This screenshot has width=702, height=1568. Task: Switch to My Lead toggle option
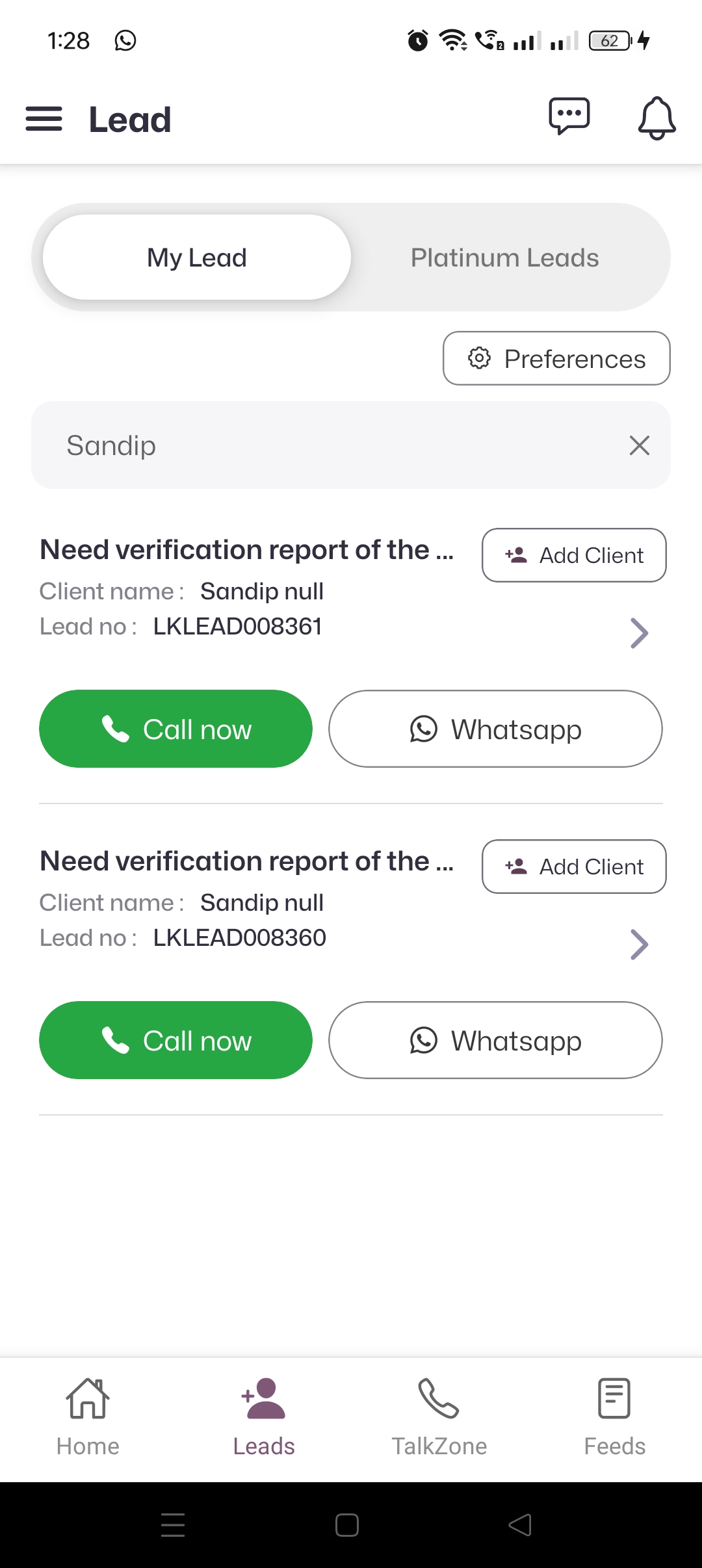tap(197, 257)
